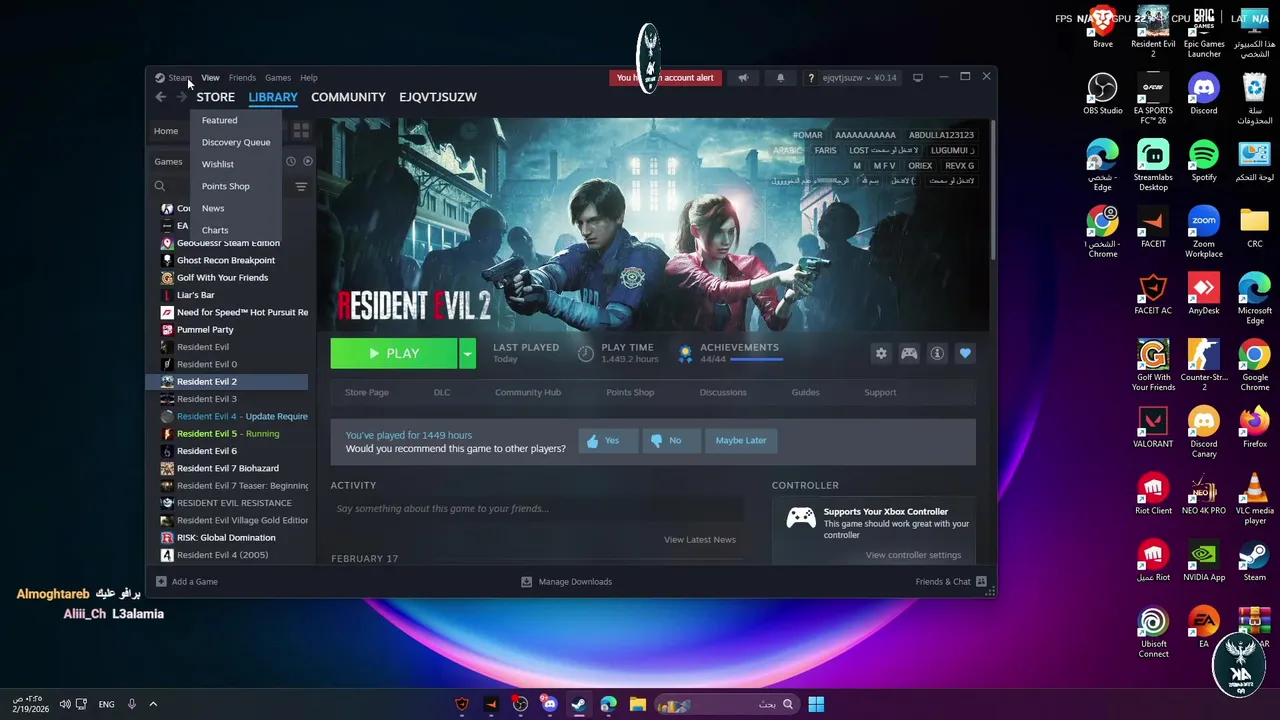Click the activity text field

(x=537, y=508)
